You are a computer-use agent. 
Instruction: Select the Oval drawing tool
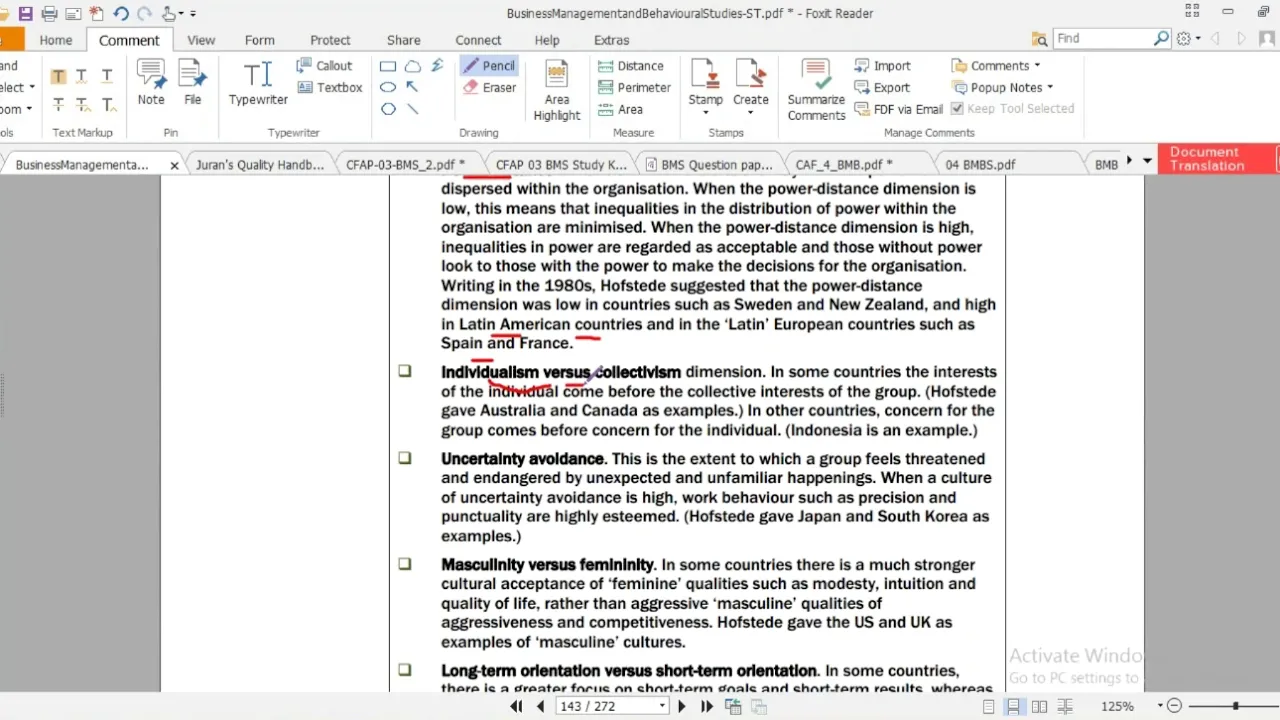click(x=388, y=88)
